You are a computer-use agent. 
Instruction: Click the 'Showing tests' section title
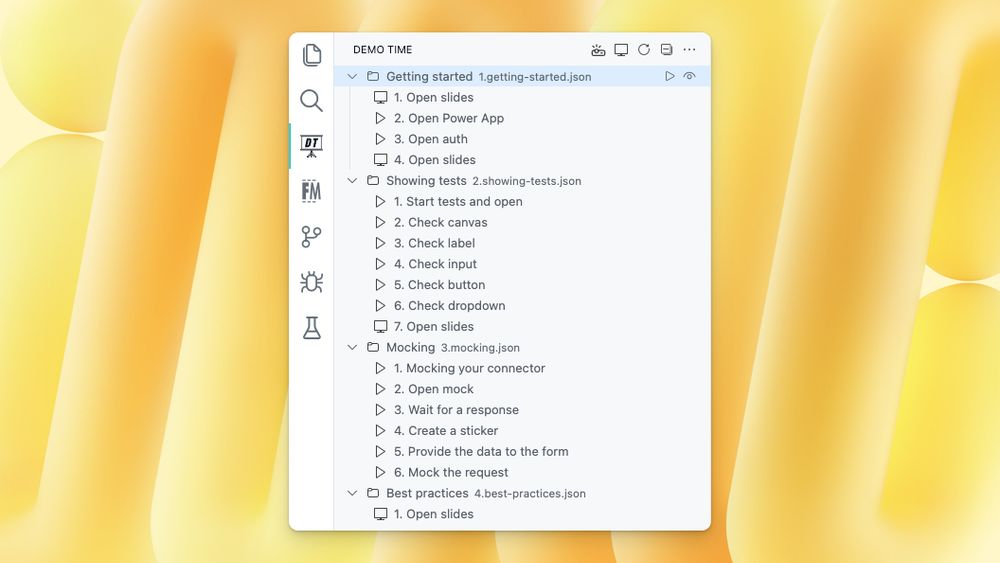click(x=426, y=180)
